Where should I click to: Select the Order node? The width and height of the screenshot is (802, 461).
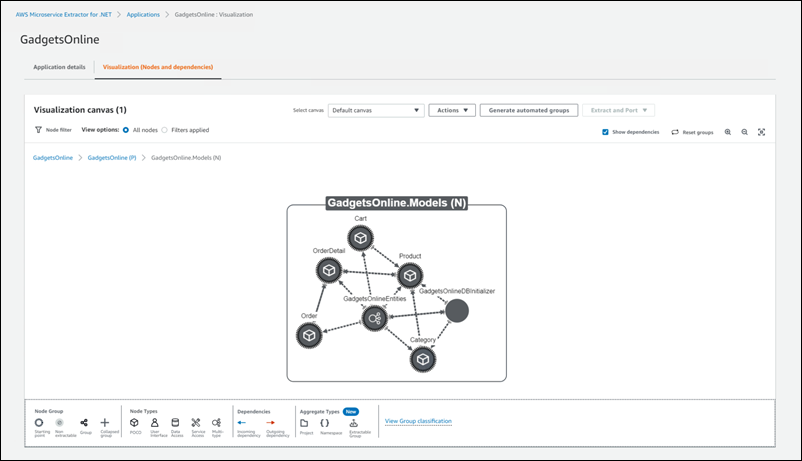coord(309,336)
